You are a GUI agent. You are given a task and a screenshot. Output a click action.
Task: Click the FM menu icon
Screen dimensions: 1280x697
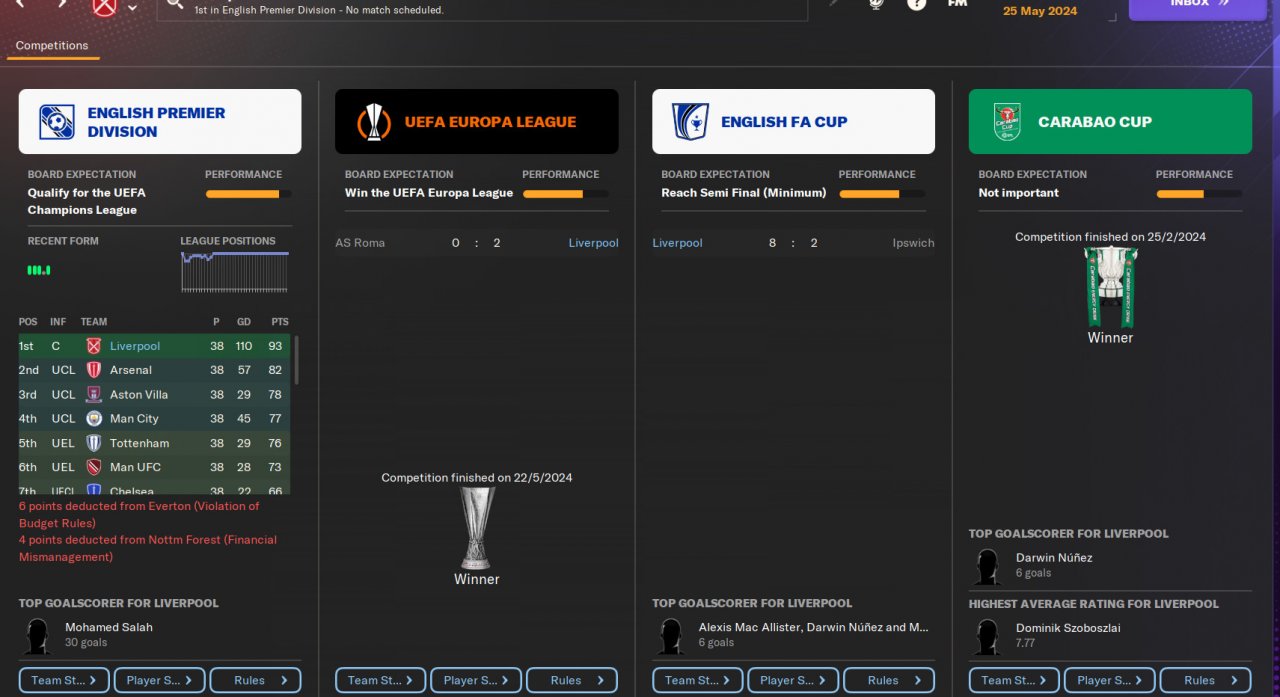click(x=957, y=4)
